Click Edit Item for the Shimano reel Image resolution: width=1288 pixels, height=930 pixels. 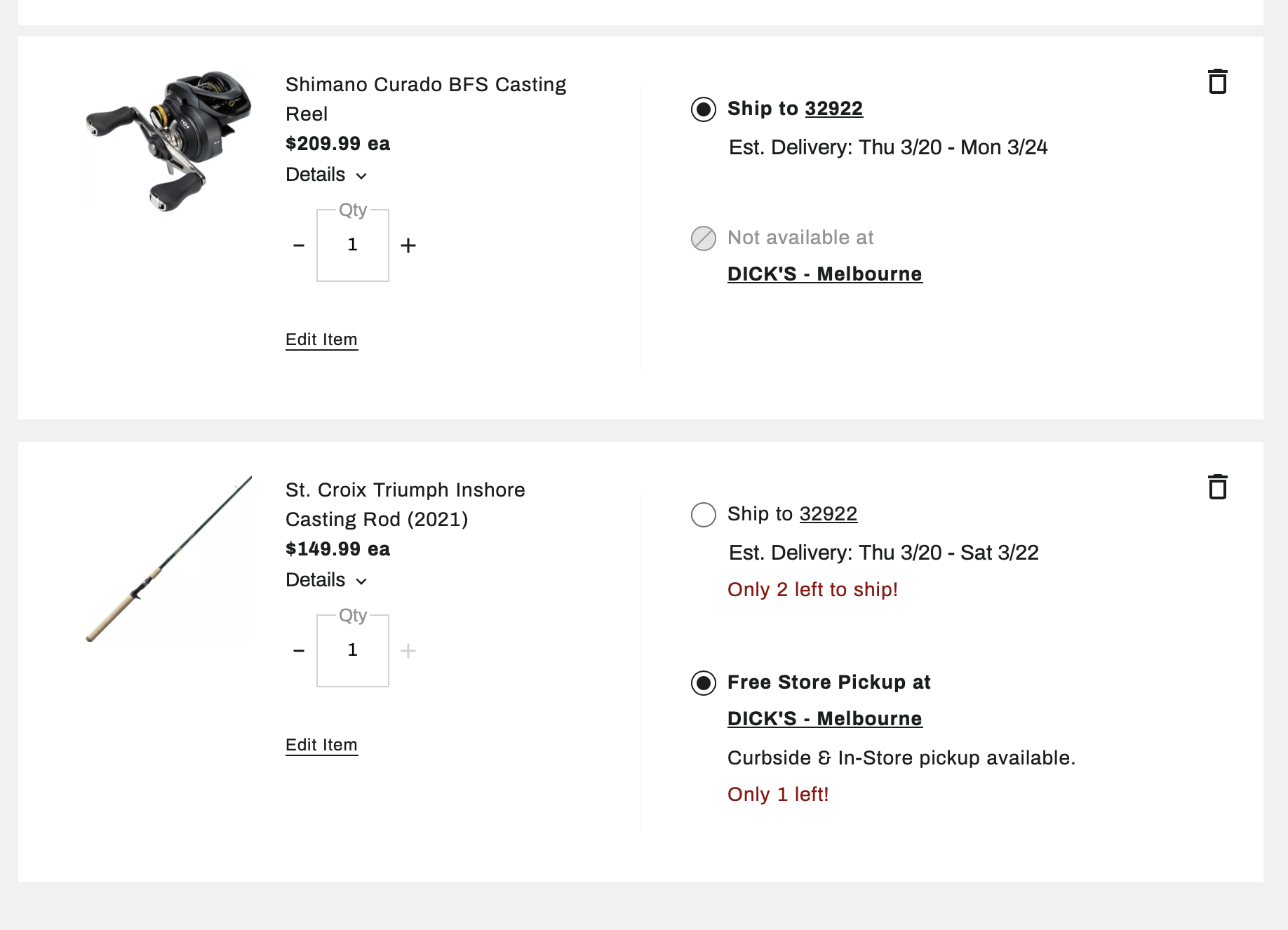click(321, 339)
